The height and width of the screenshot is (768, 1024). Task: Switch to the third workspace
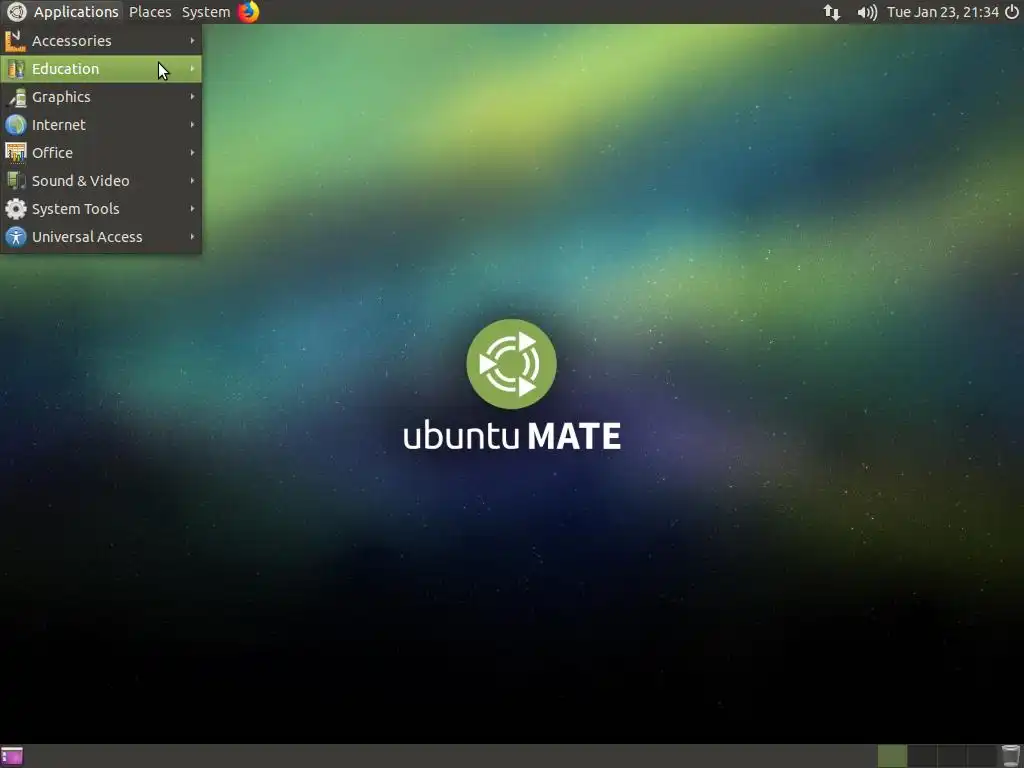[952, 756]
